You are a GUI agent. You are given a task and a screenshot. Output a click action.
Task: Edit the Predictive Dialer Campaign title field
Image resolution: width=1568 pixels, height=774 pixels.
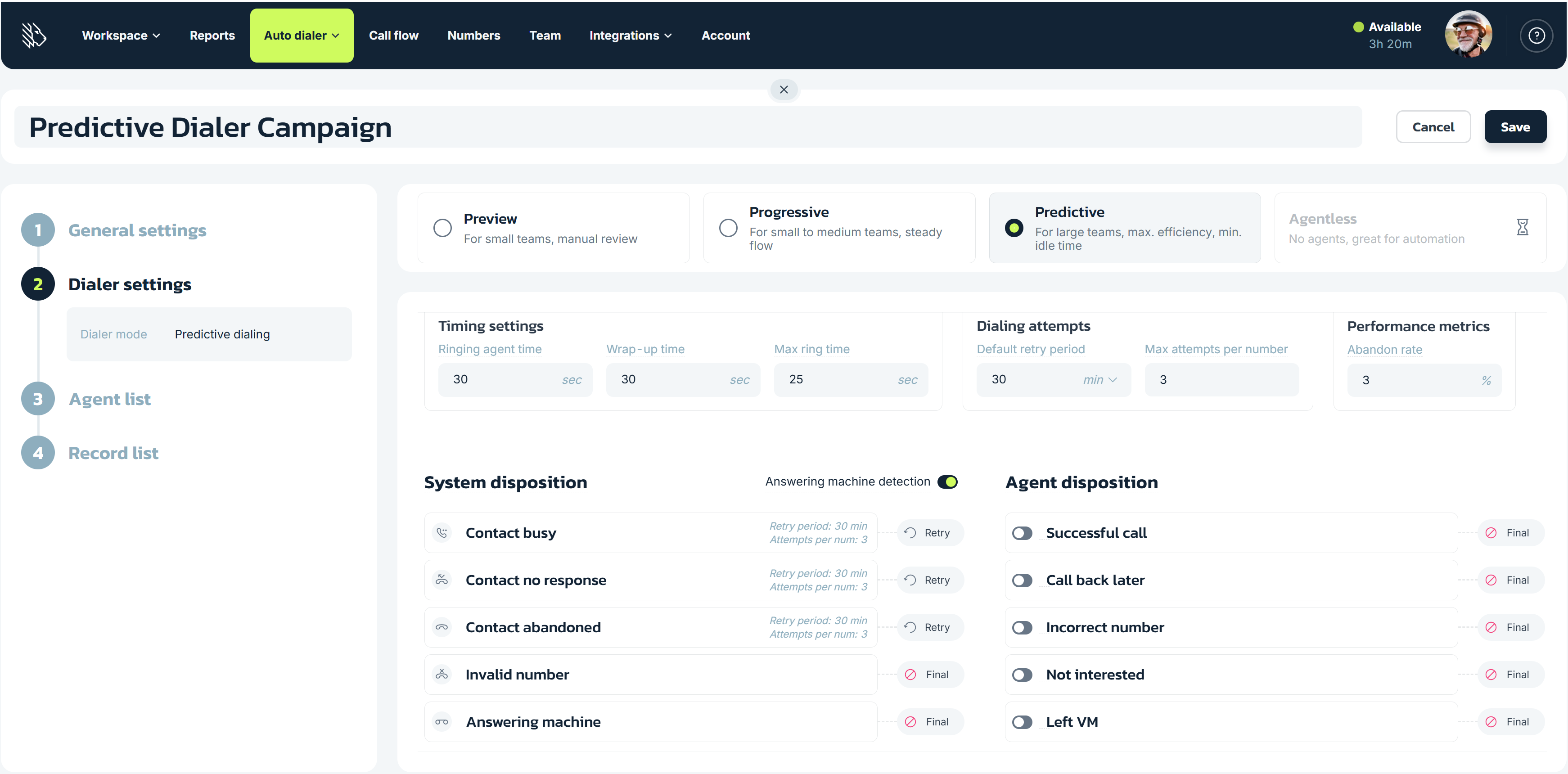coord(688,126)
